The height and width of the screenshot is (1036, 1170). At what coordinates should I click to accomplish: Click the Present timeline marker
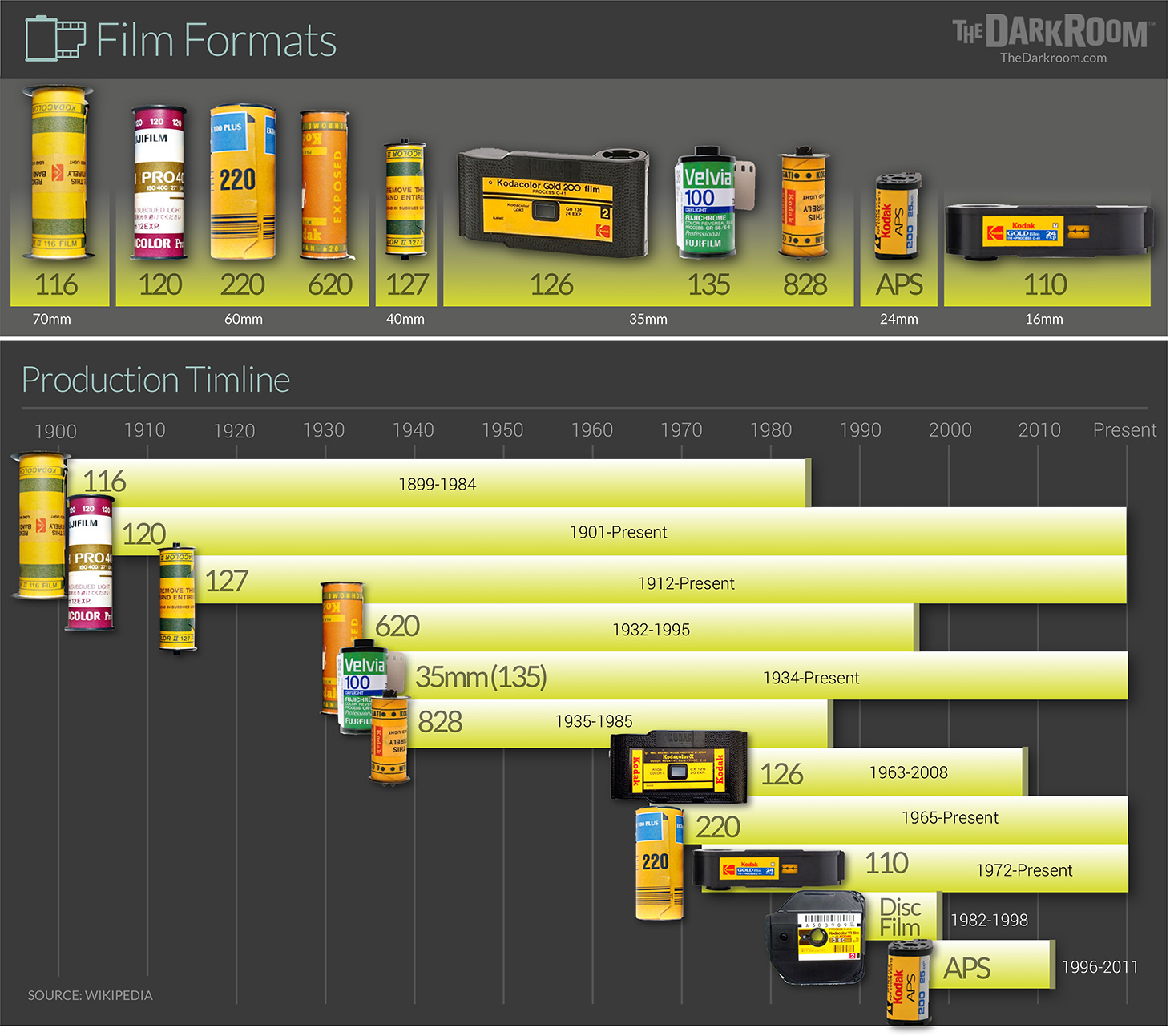point(1124,429)
